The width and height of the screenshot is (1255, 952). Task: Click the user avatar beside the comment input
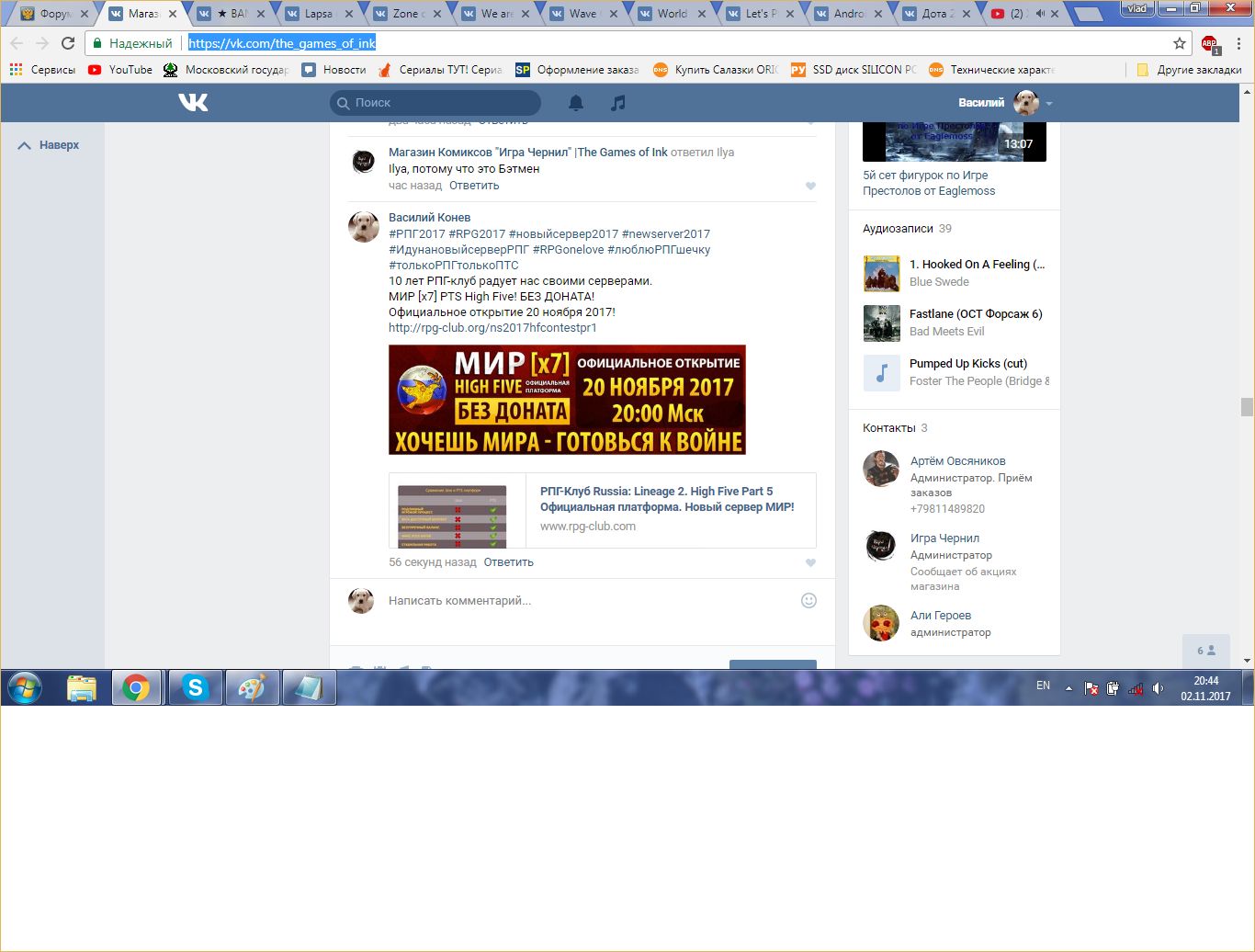click(x=361, y=600)
